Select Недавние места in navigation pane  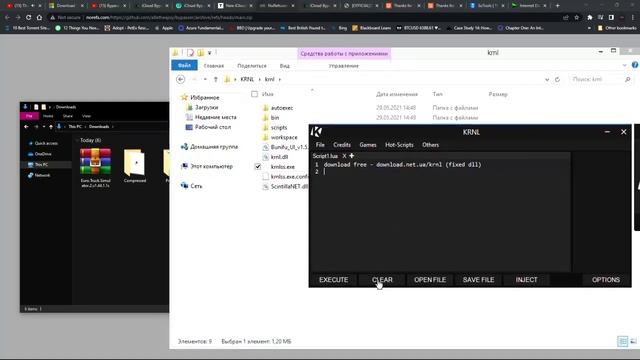tap(216, 117)
